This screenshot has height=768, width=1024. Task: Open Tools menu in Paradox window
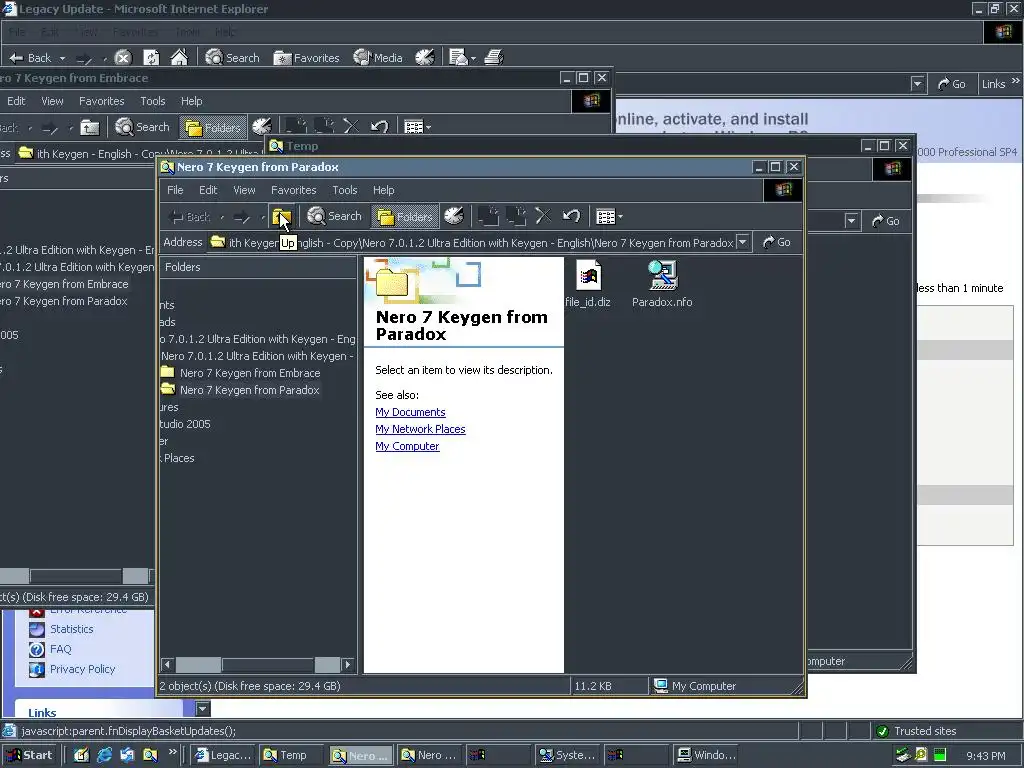click(x=344, y=190)
